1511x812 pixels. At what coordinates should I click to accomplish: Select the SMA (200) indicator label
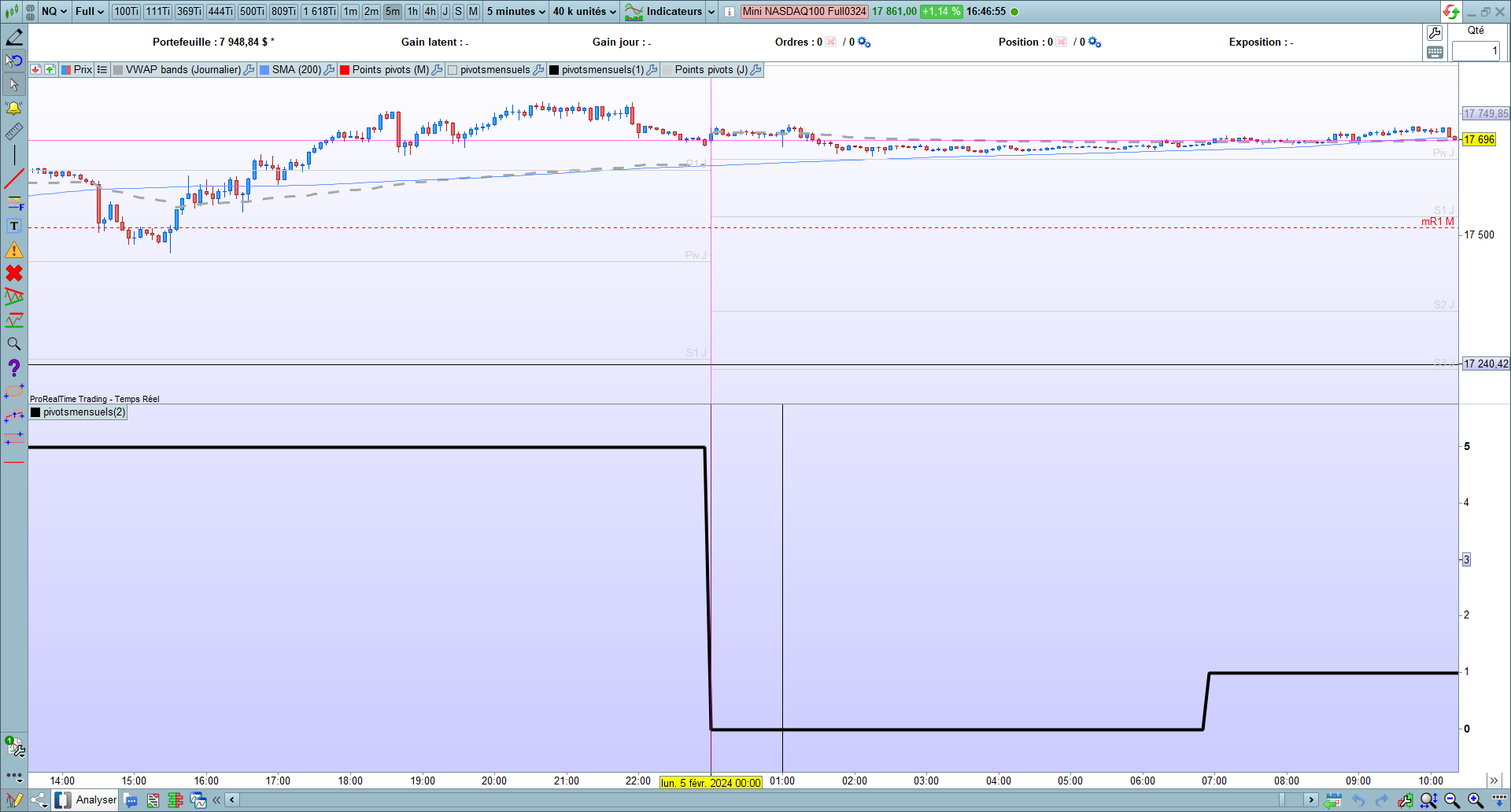[297, 70]
